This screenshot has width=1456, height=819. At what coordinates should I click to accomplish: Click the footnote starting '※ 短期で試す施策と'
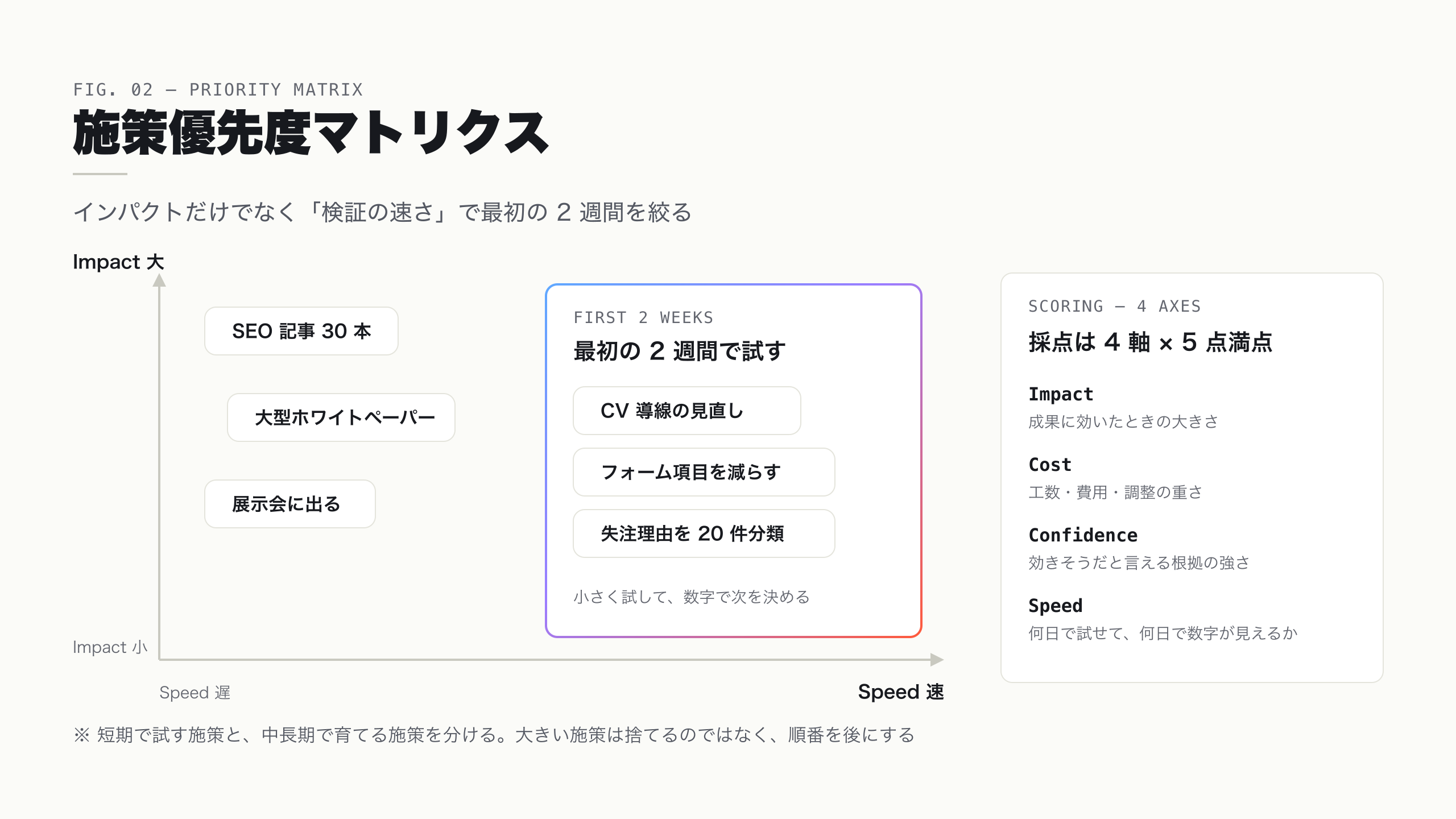tap(494, 735)
